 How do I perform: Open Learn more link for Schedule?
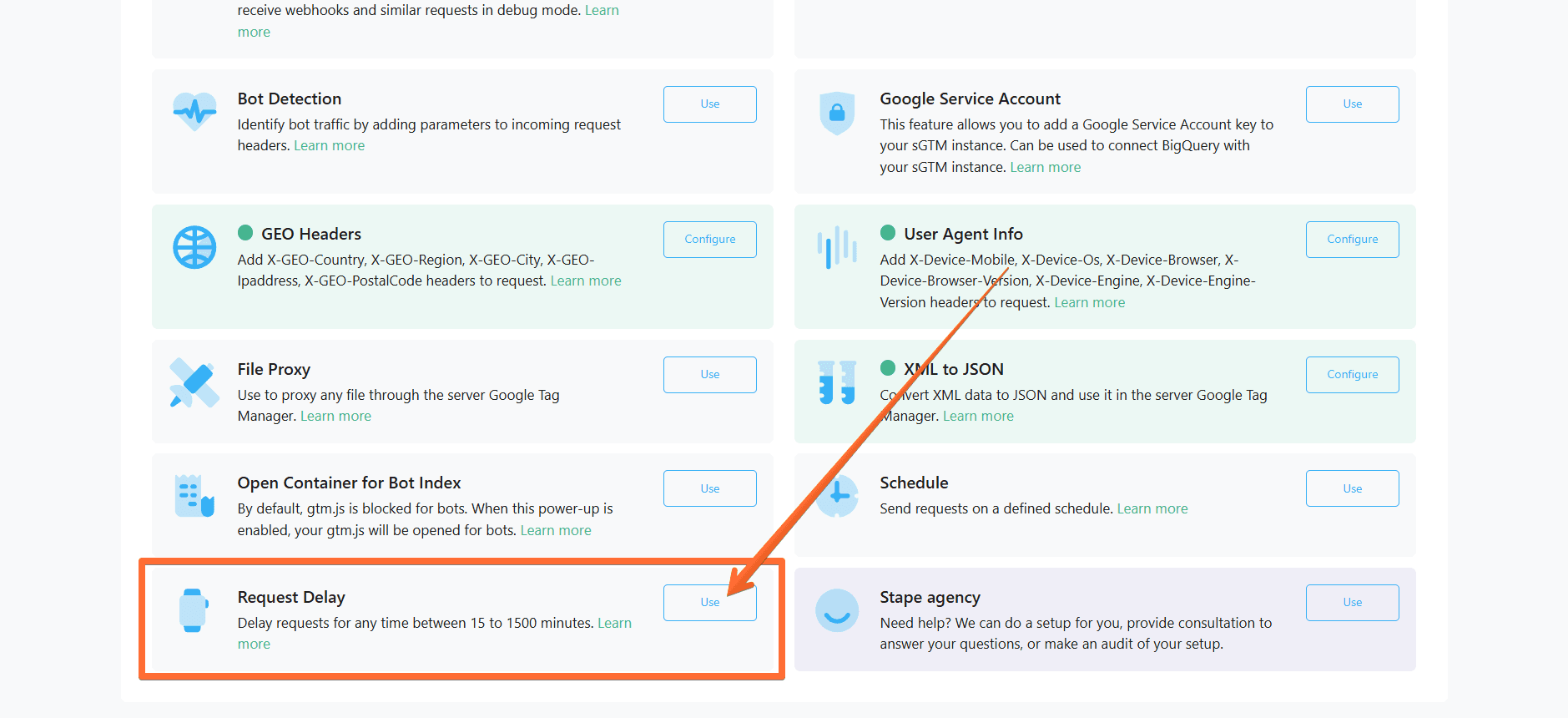click(x=1152, y=509)
